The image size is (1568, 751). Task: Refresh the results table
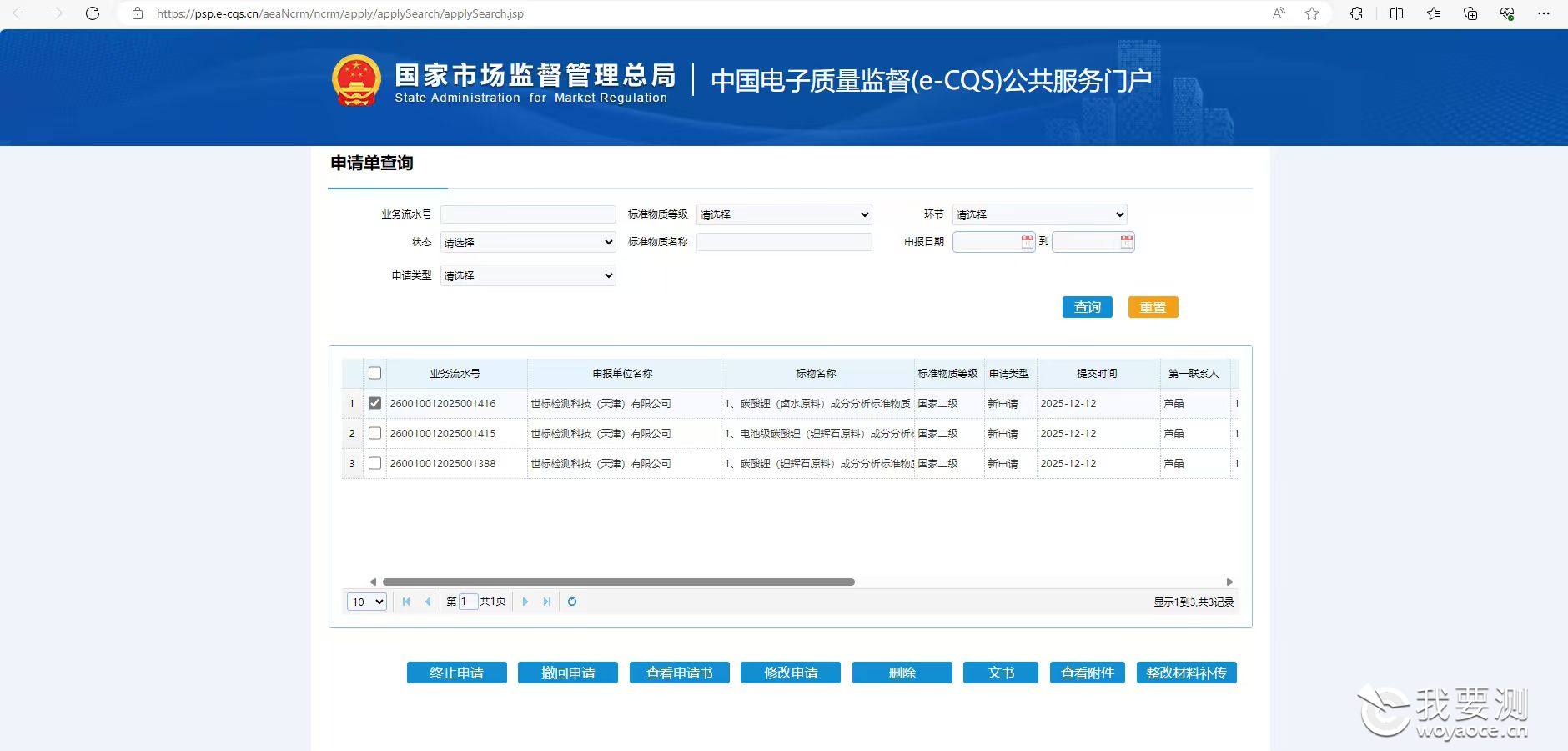click(x=572, y=602)
